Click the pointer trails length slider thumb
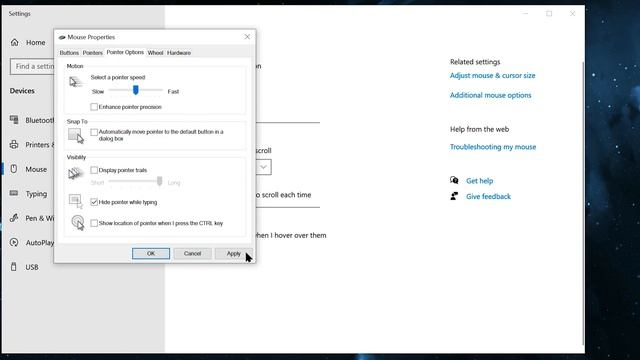640x360 pixels. [x=160, y=181]
